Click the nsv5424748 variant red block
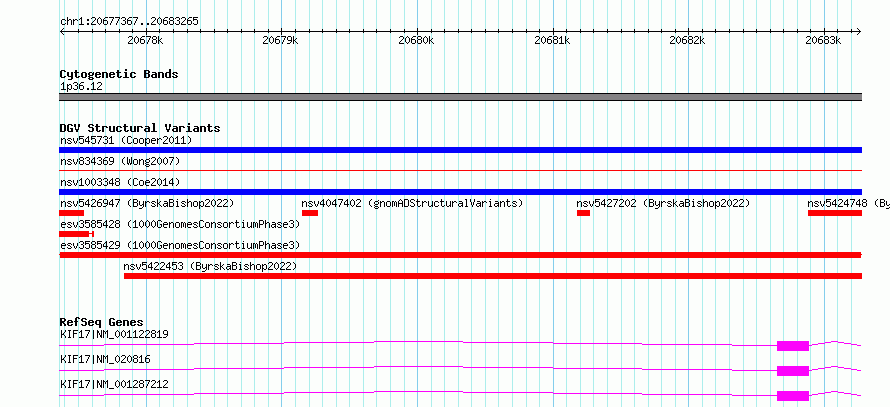Screen dimensions: 890x407 tap(835, 213)
